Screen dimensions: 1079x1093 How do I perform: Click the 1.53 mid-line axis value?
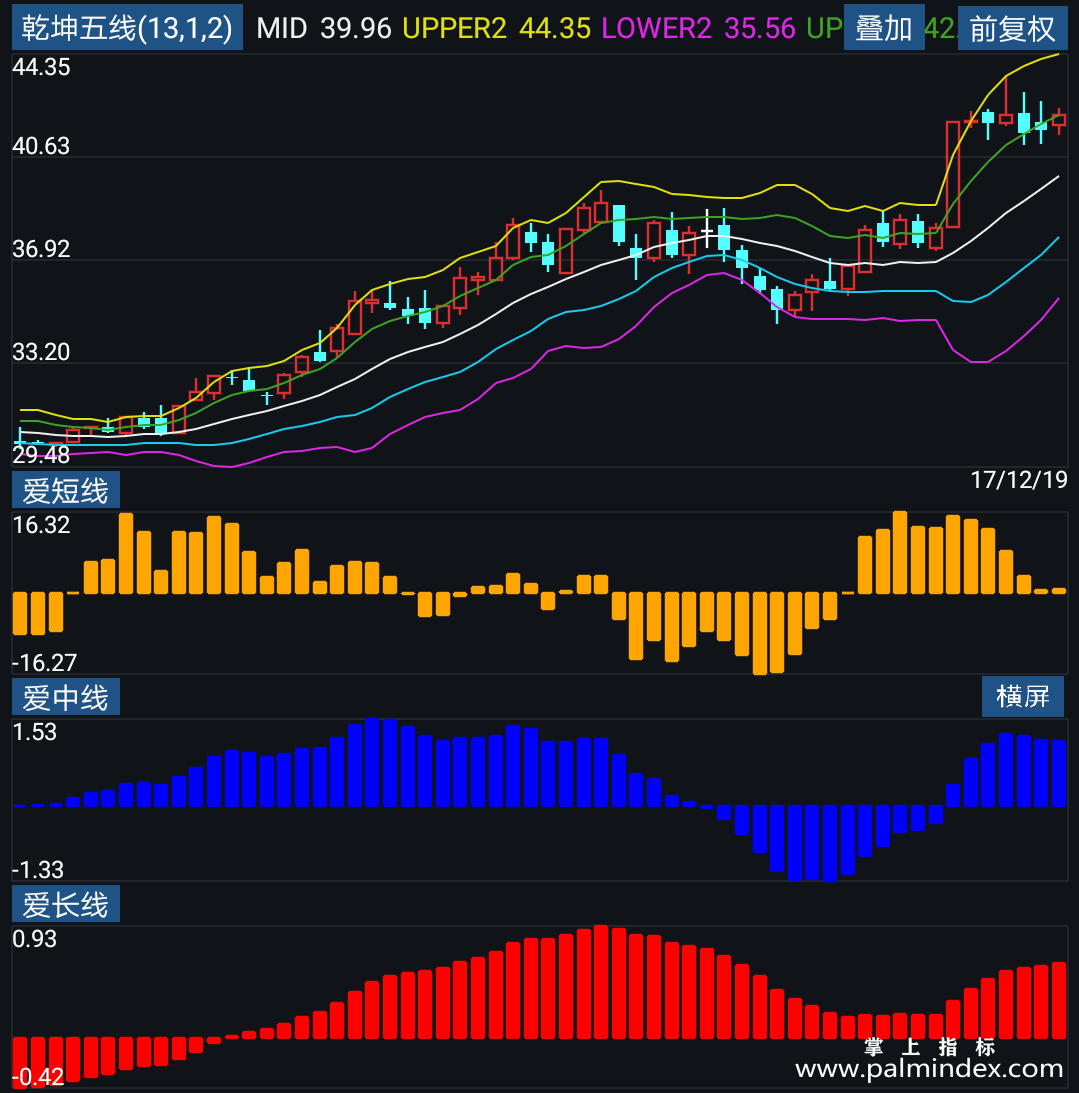pyautogui.click(x=34, y=732)
